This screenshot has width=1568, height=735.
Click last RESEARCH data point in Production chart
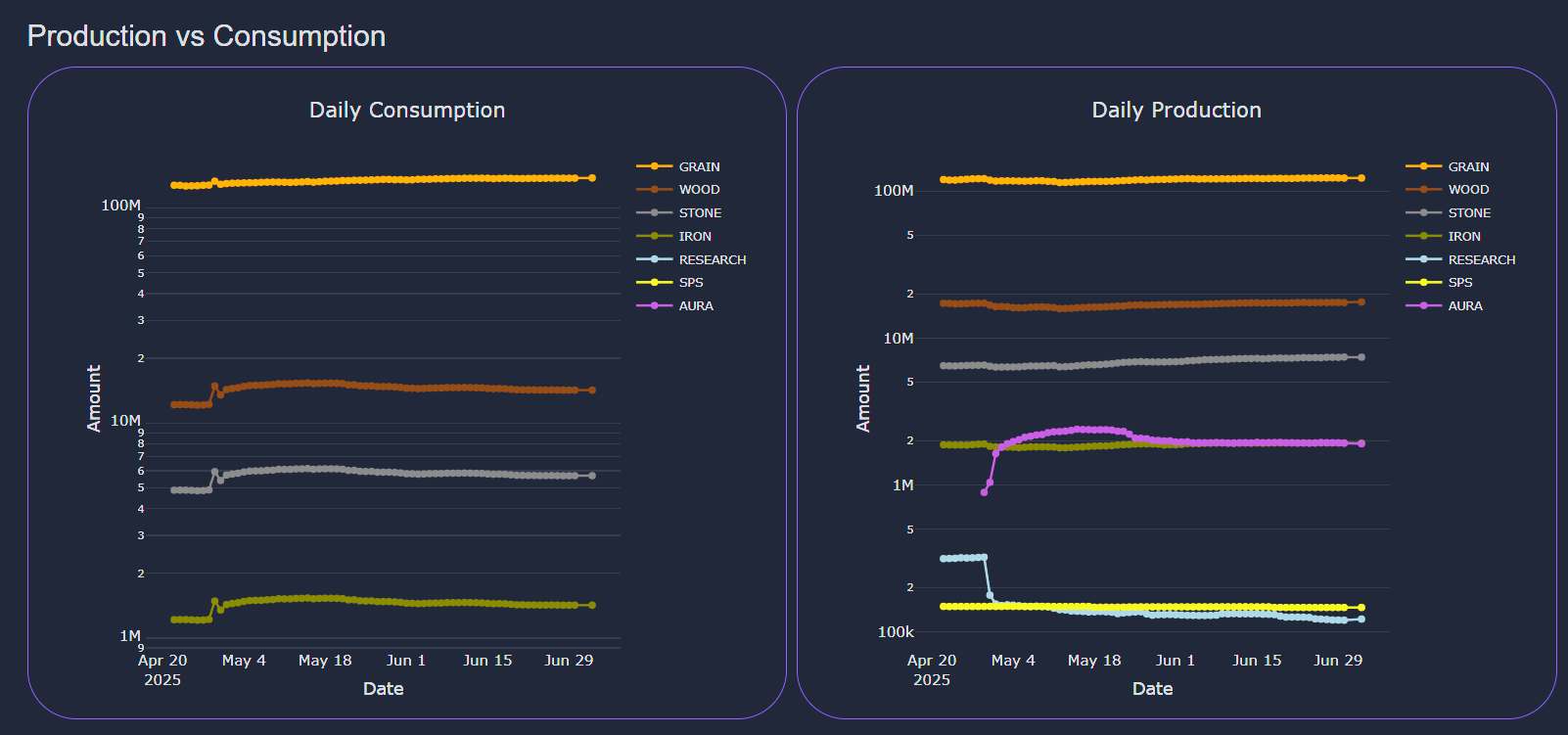[x=1361, y=620]
